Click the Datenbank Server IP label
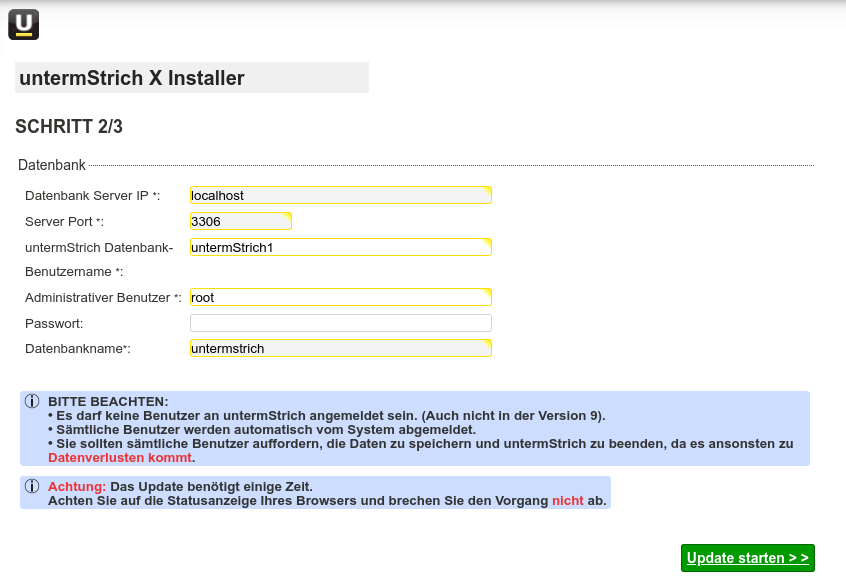This screenshot has width=846, height=587. click(92, 196)
